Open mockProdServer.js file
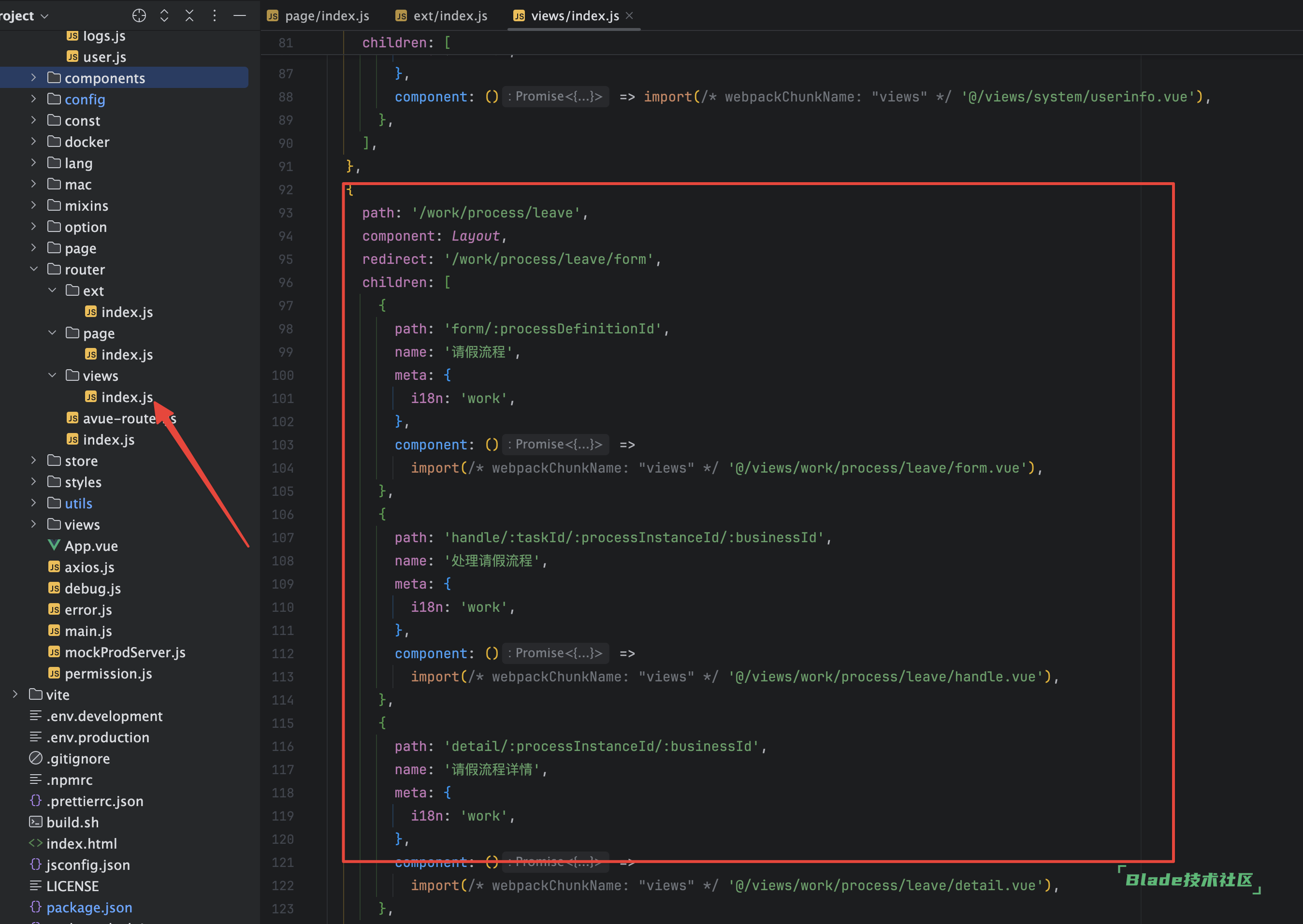1303x924 pixels. tap(116, 652)
